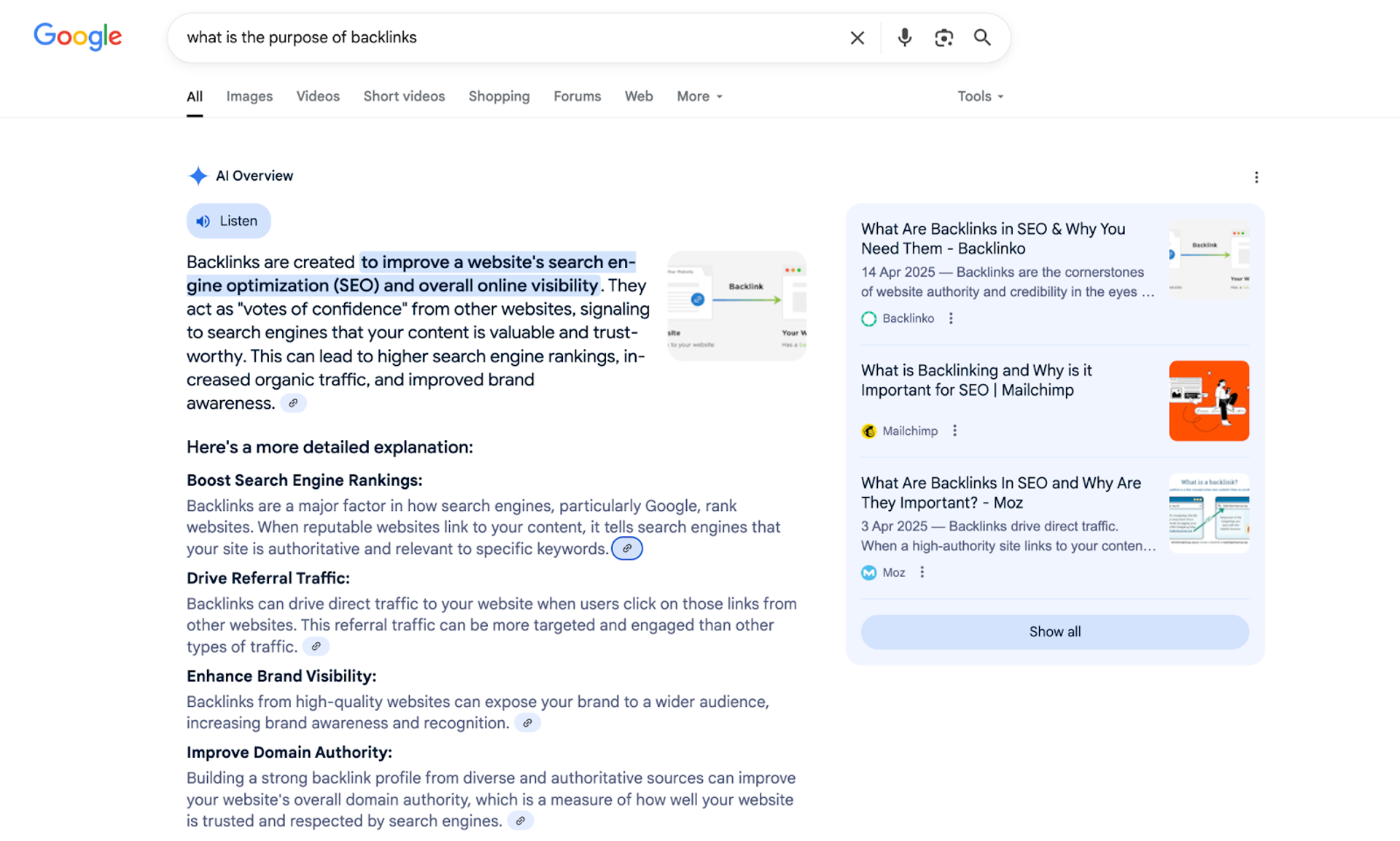Screen dimensions: 1400x841
Task: Click 'Here's a more detailed explanation:' text
Action: coord(330,447)
